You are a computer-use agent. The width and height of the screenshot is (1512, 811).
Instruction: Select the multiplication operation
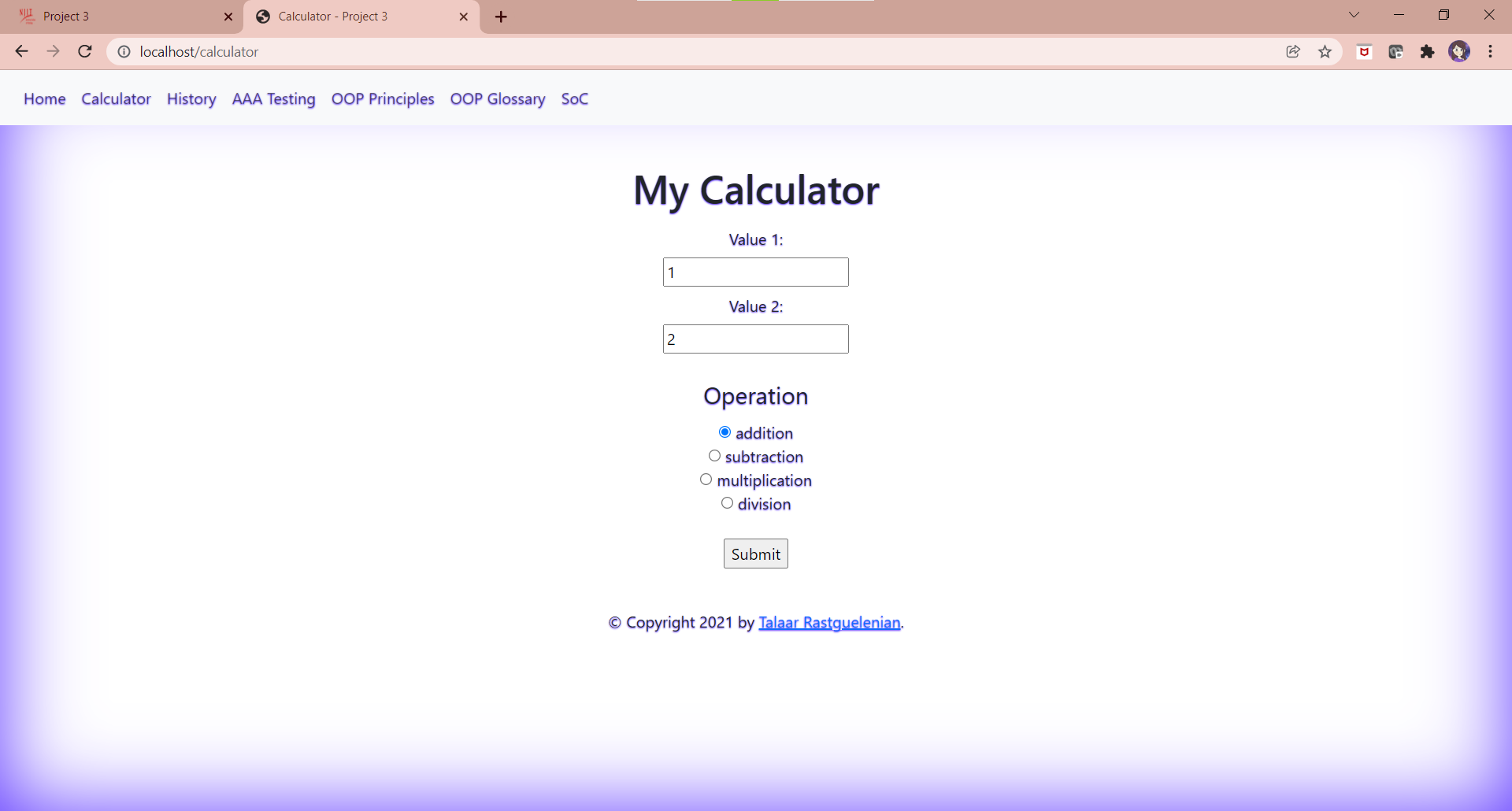click(706, 479)
